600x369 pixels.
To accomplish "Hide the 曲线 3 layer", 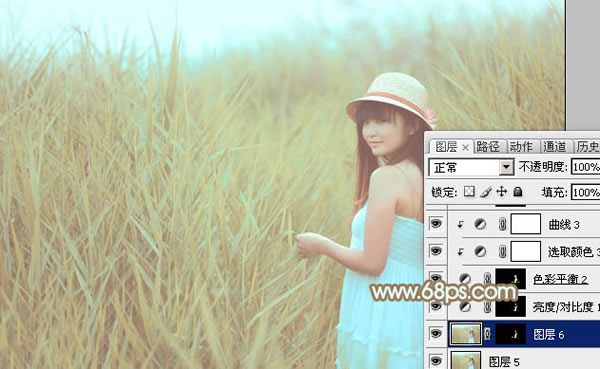I will click(x=435, y=224).
